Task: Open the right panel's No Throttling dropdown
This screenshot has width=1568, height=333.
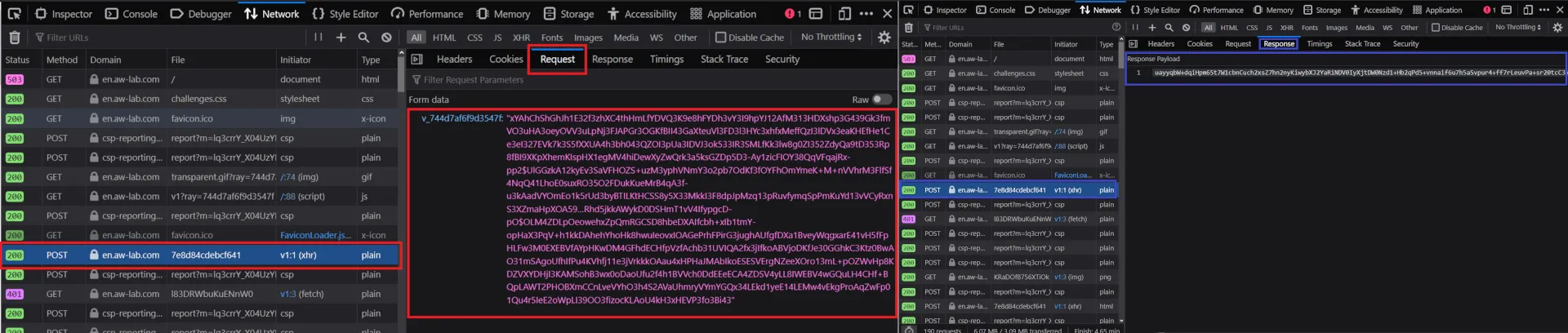Action: tap(1517, 28)
